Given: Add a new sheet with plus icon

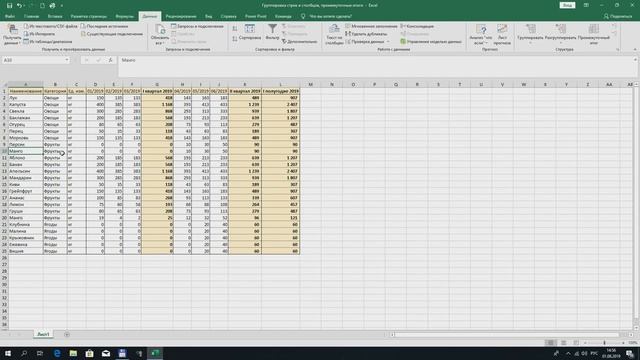Looking at the screenshot, I should tap(67, 334).
